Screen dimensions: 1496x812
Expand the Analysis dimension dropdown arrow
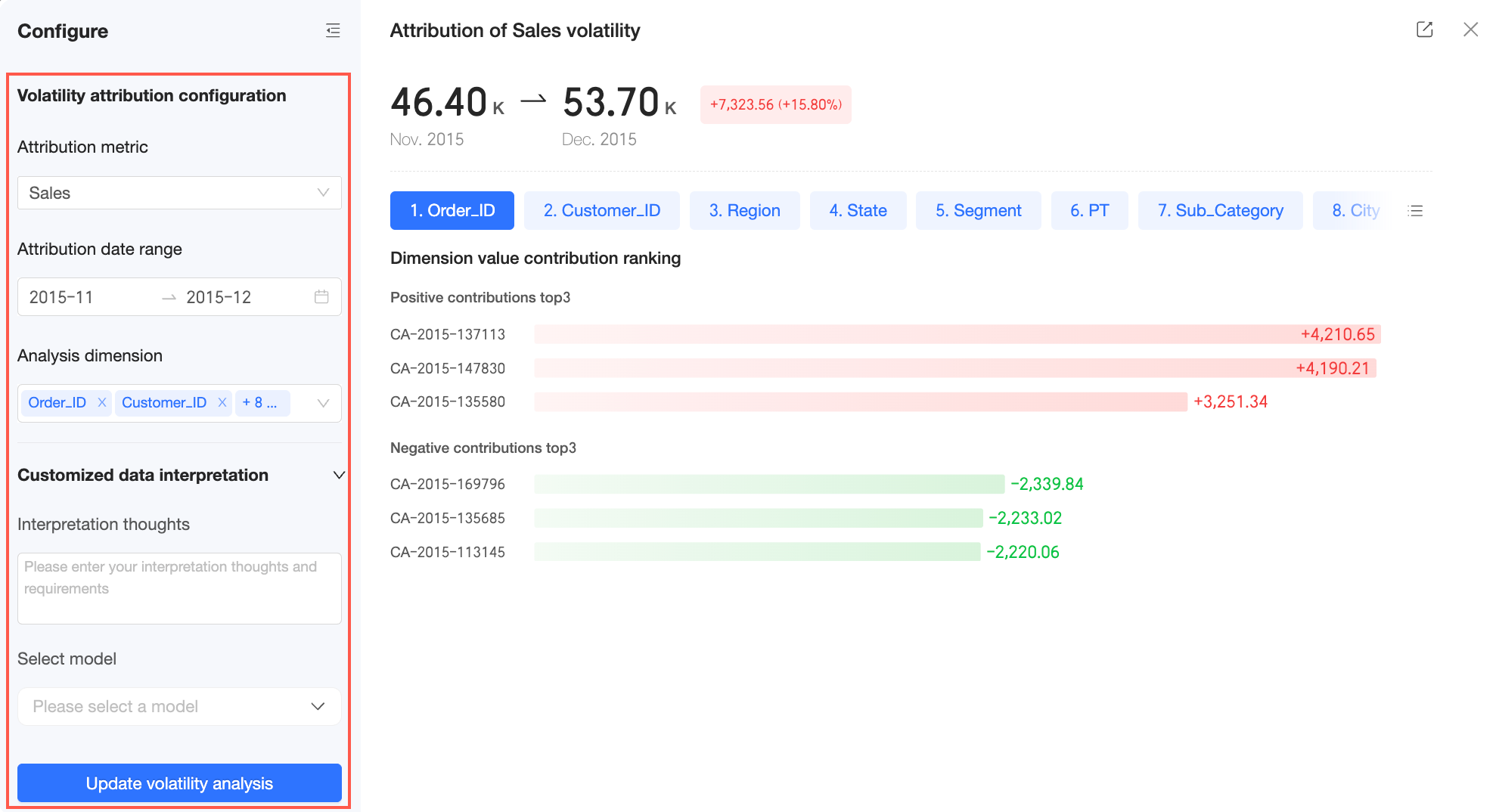pos(323,403)
